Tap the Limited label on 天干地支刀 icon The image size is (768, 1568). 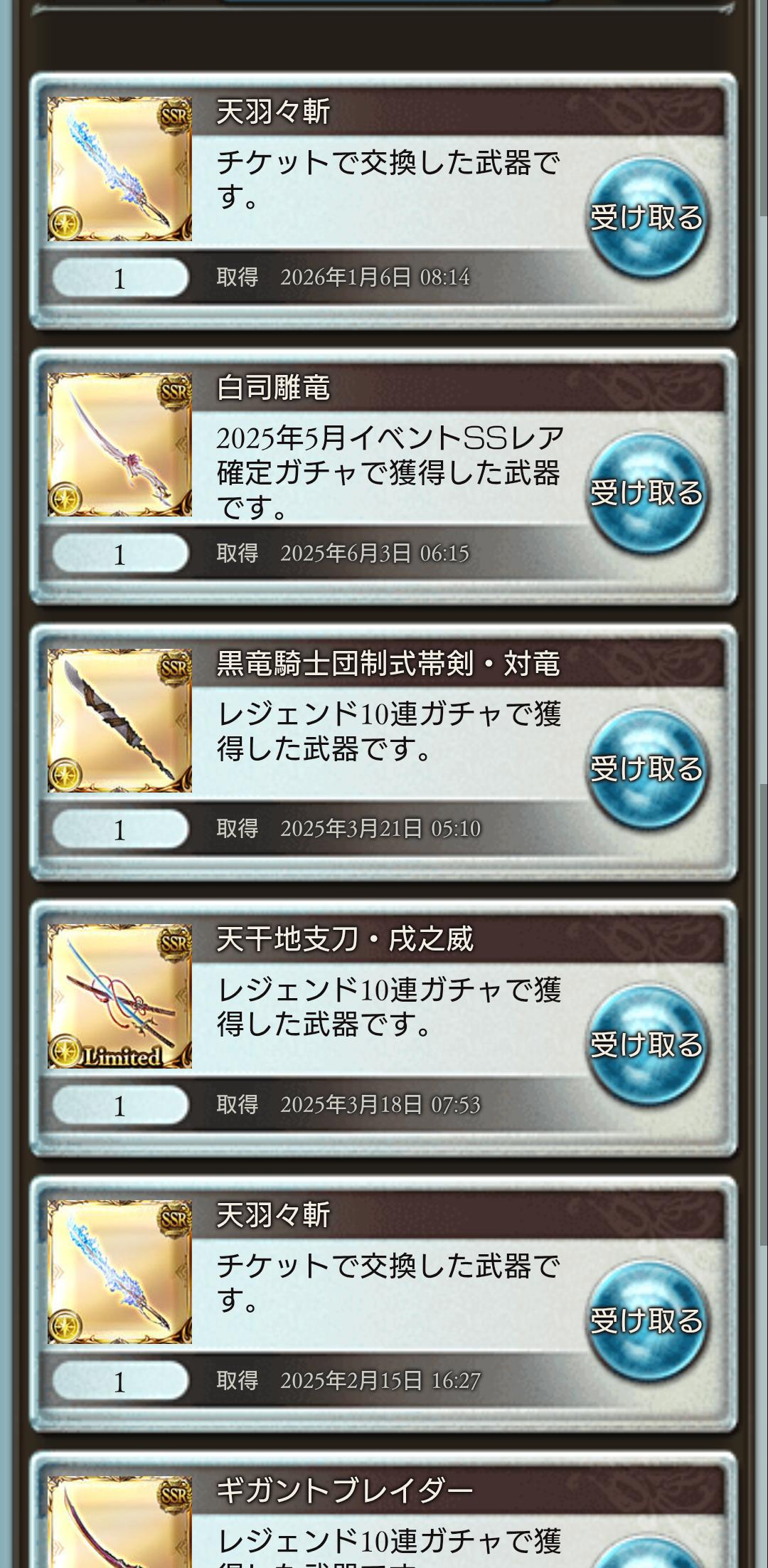[x=122, y=1056]
